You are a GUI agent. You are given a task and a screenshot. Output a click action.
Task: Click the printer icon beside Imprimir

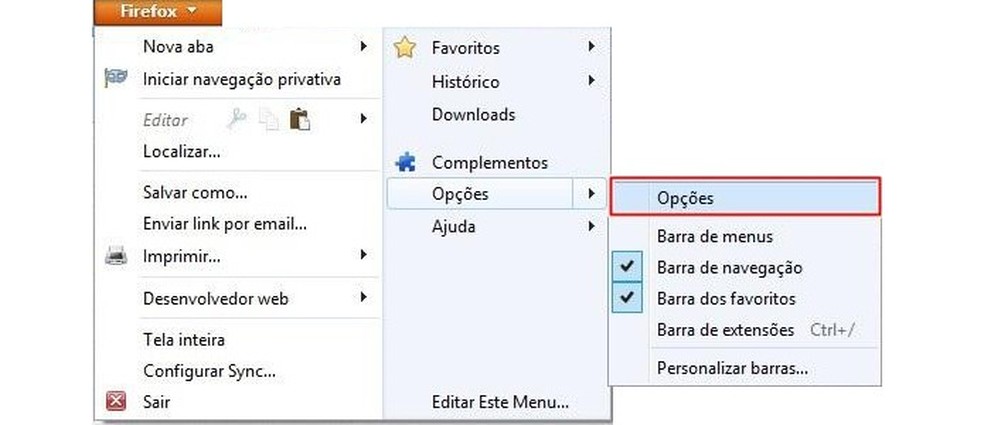click(116, 256)
